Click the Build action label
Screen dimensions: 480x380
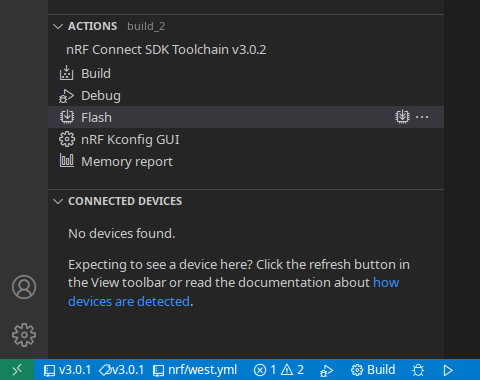click(x=96, y=73)
